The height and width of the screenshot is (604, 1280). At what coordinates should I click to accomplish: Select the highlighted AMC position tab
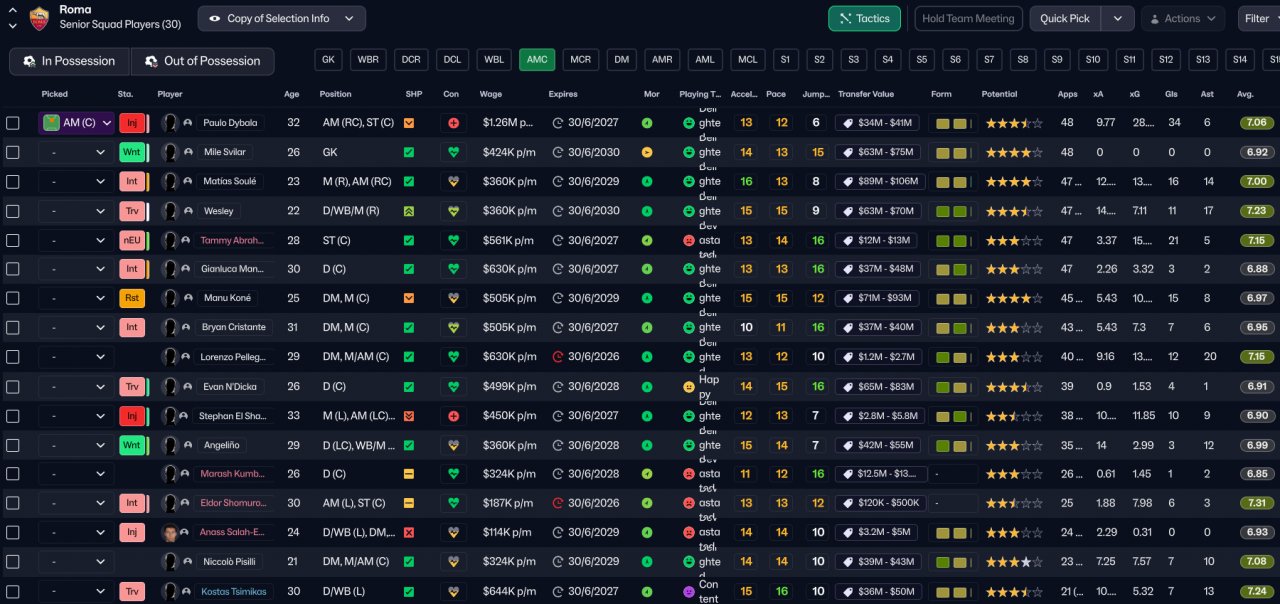(537, 60)
